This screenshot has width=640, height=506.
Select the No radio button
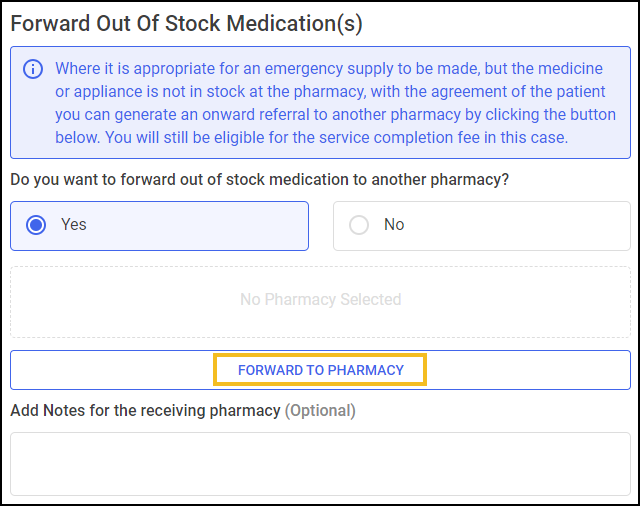pyautogui.click(x=359, y=225)
